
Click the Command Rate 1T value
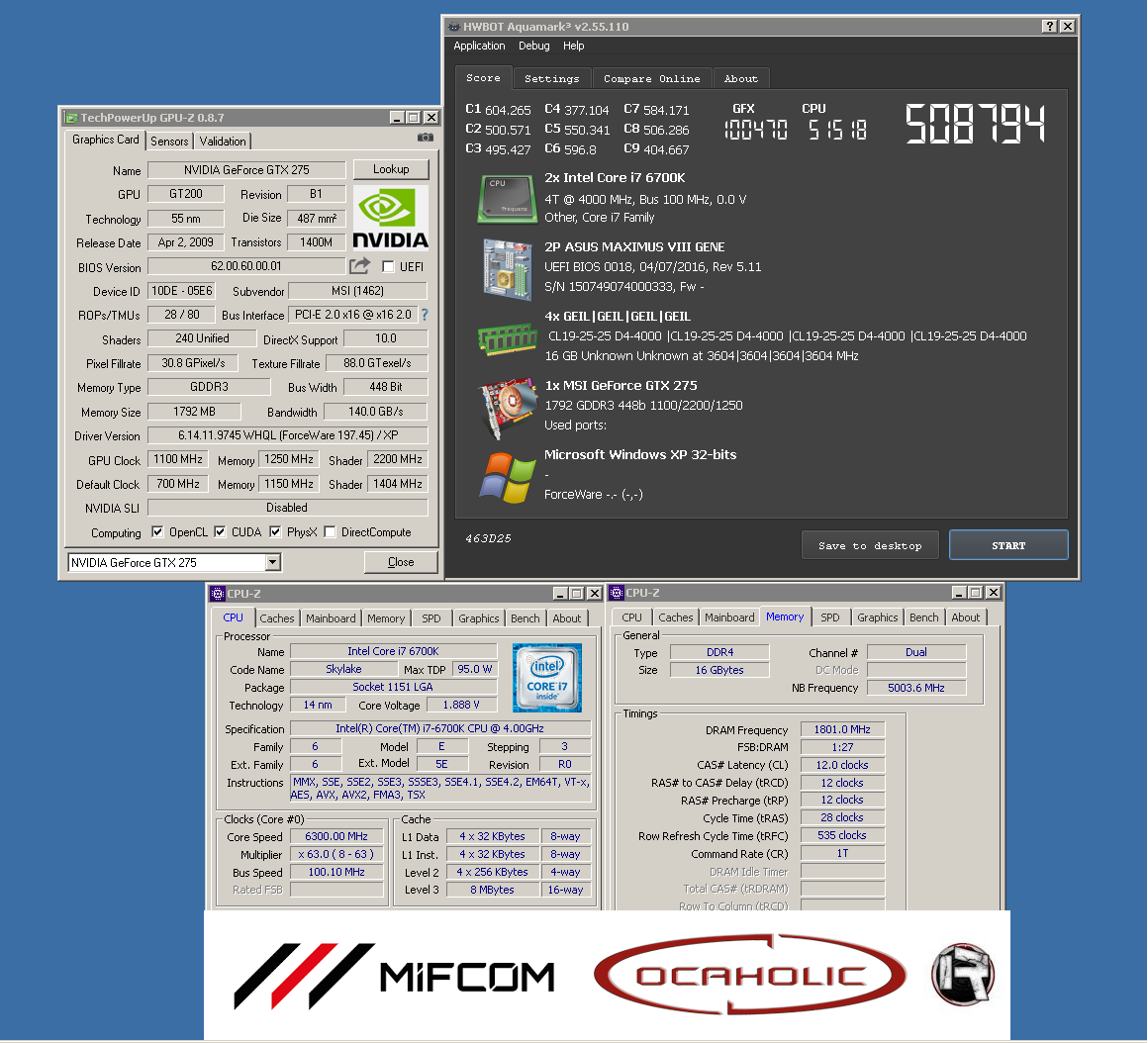tap(842, 853)
